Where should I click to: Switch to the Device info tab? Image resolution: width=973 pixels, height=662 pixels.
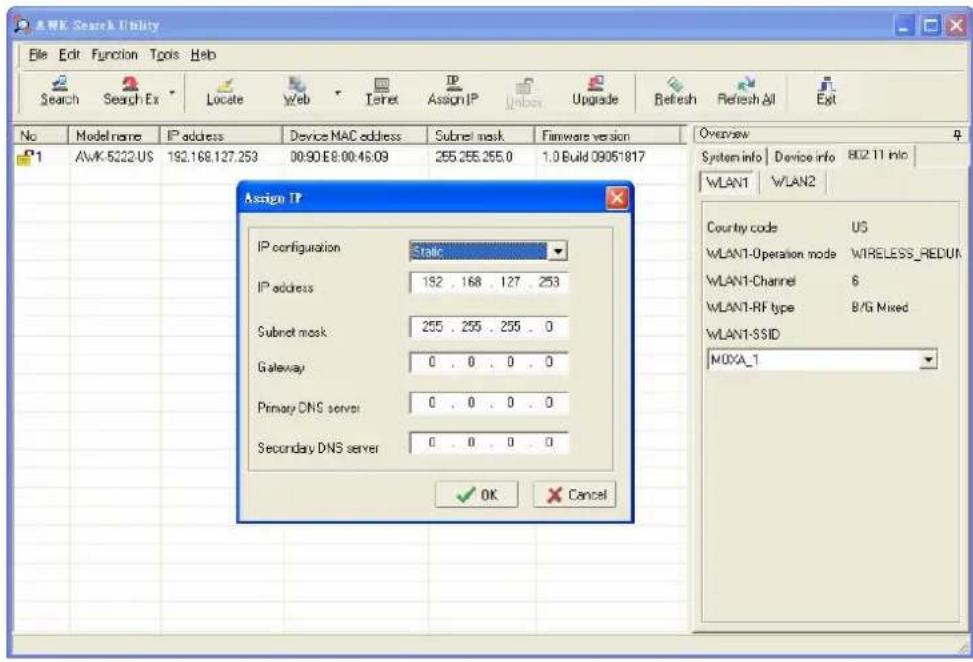coord(805,157)
